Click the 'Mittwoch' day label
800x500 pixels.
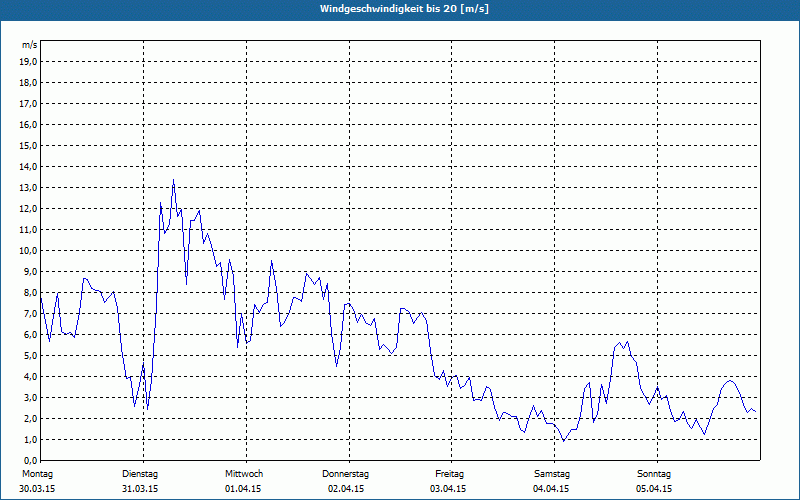(244, 474)
